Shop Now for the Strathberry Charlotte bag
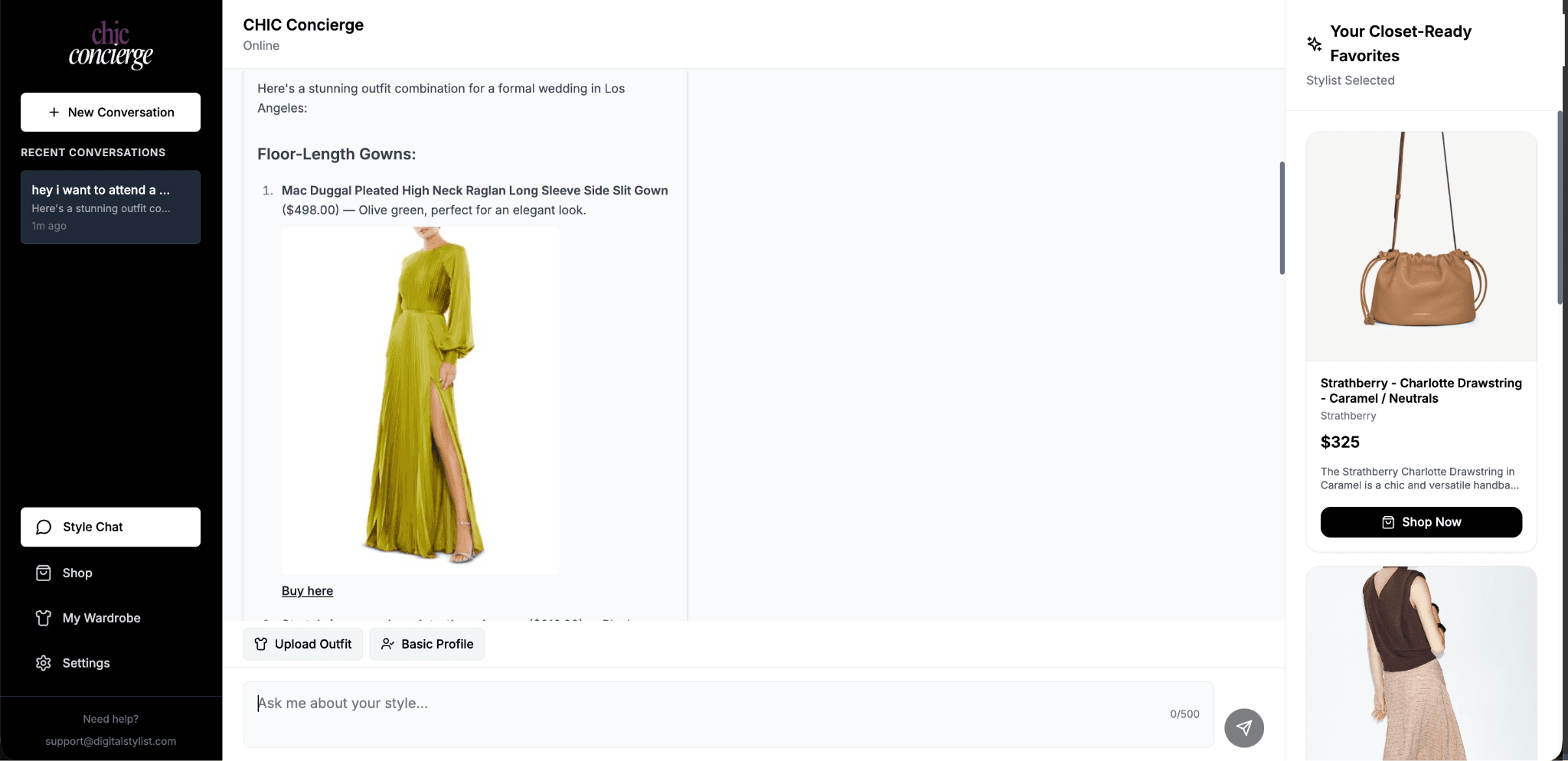 (x=1421, y=522)
